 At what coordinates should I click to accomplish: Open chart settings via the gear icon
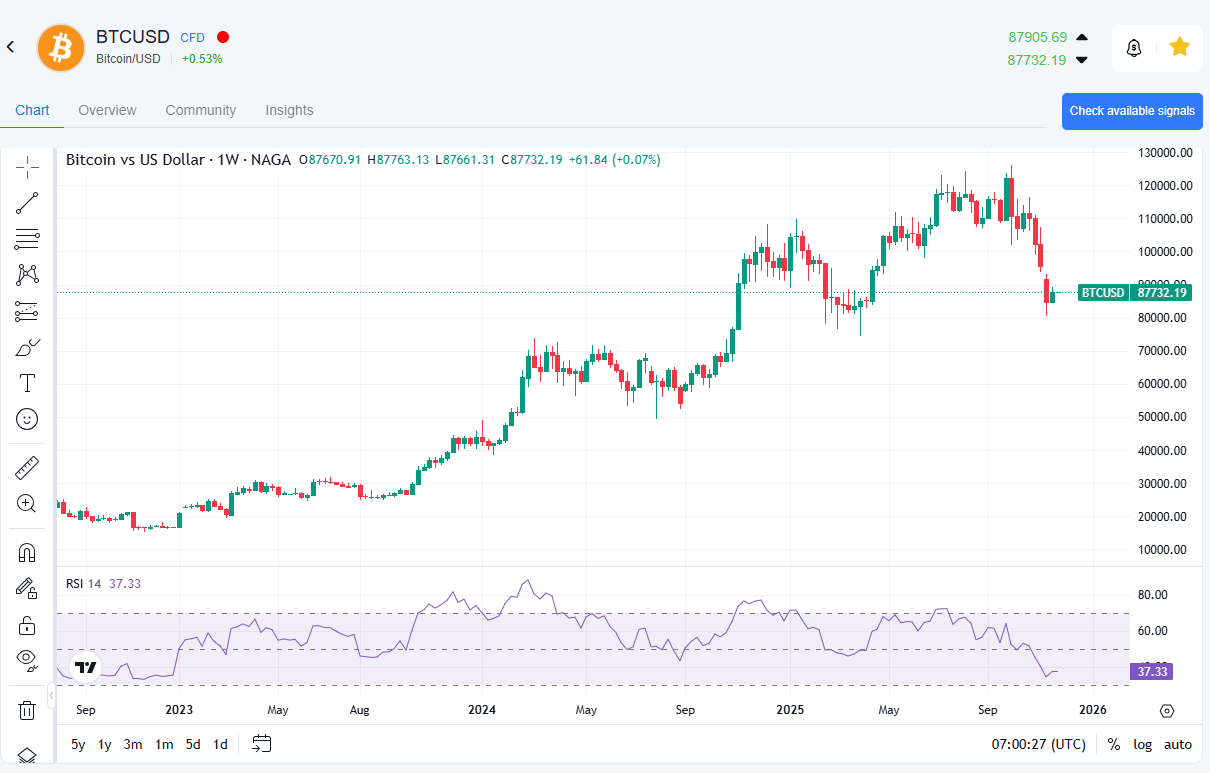tap(1167, 710)
